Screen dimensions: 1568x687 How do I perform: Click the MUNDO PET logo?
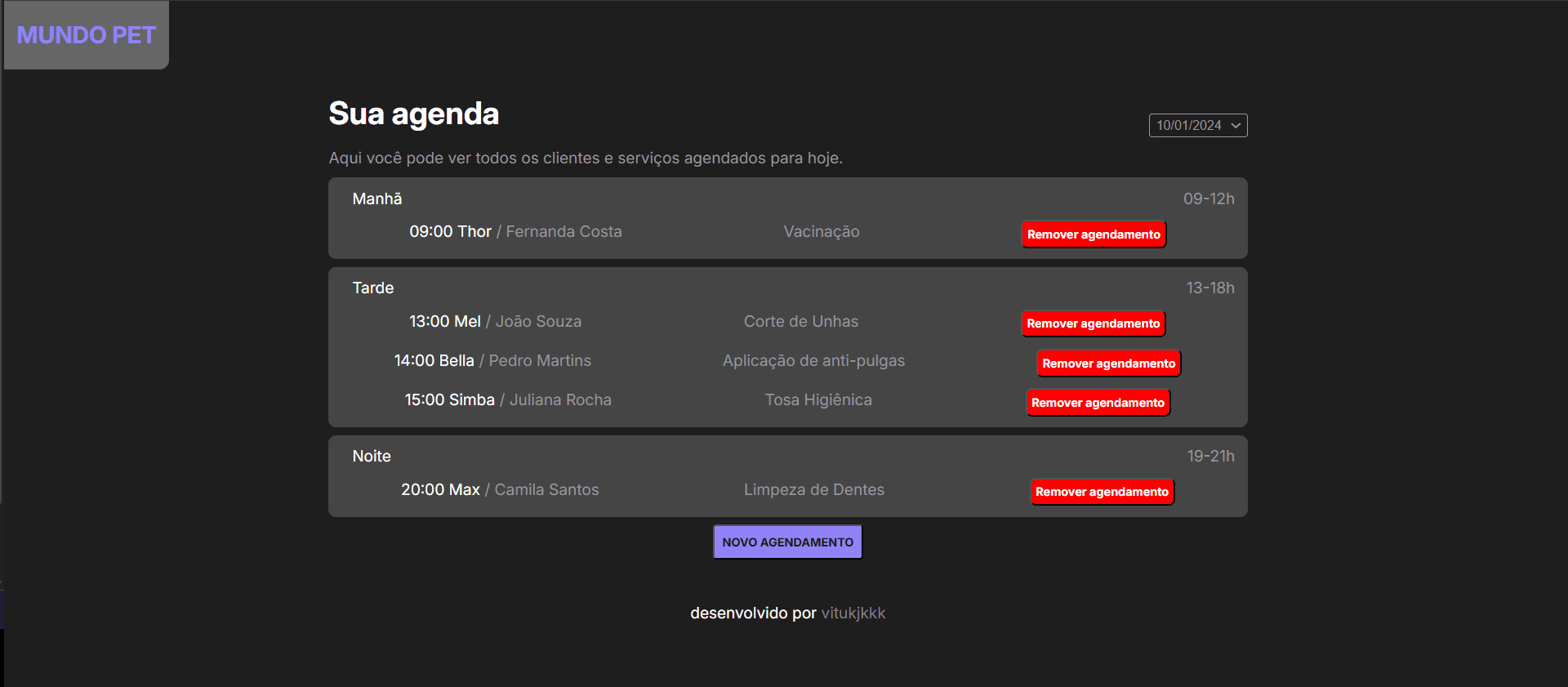pos(86,35)
